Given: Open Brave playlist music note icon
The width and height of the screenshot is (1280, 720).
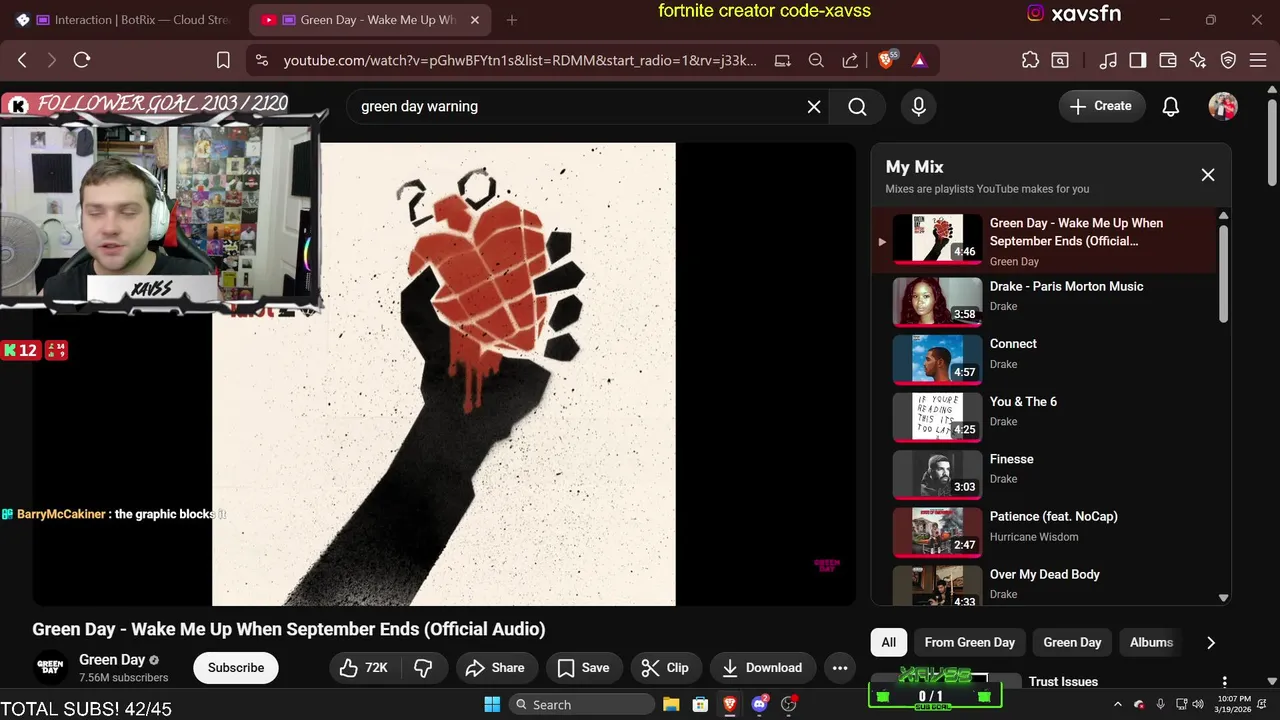Looking at the screenshot, I should coord(1108,60).
